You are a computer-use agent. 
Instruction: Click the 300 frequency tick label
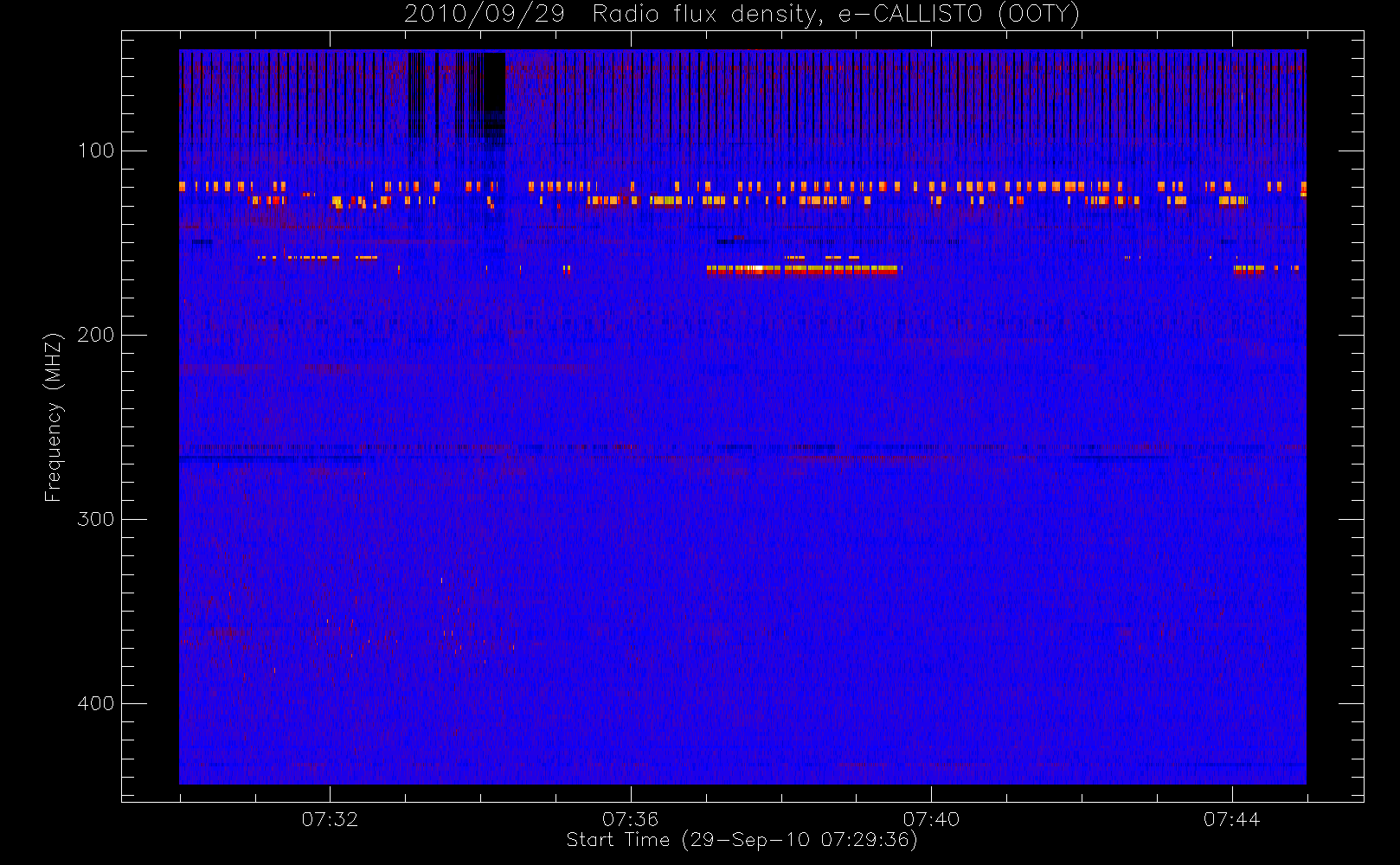click(96, 519)
